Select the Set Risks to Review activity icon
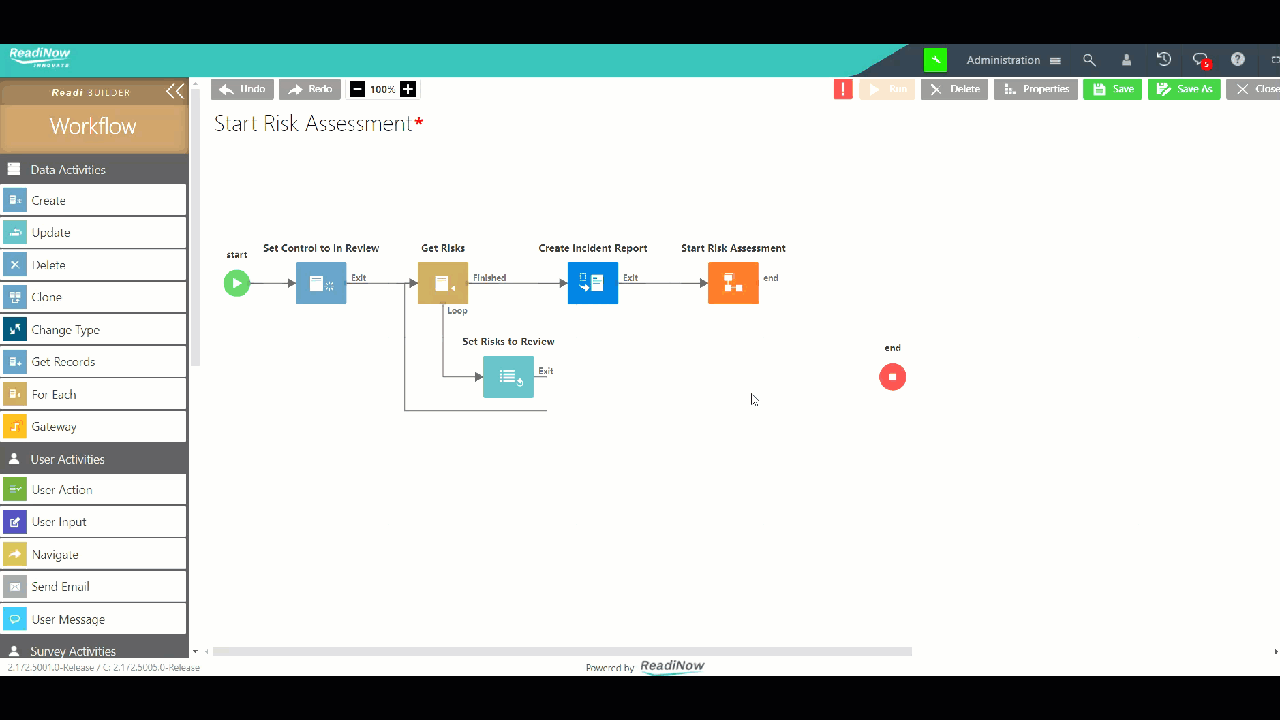Screen dimensions: 1280x720 coord(508,377)
